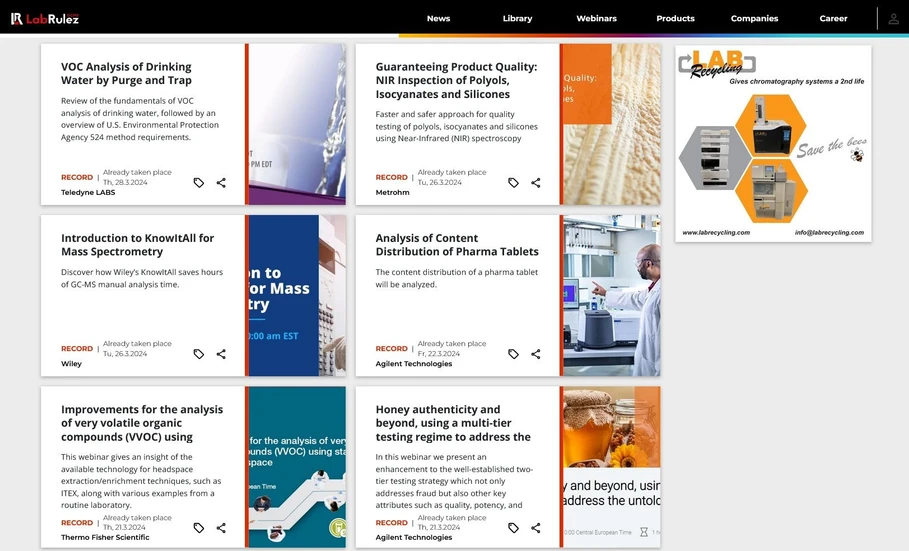
Task: Open the News menu
Action: (438, 19)
